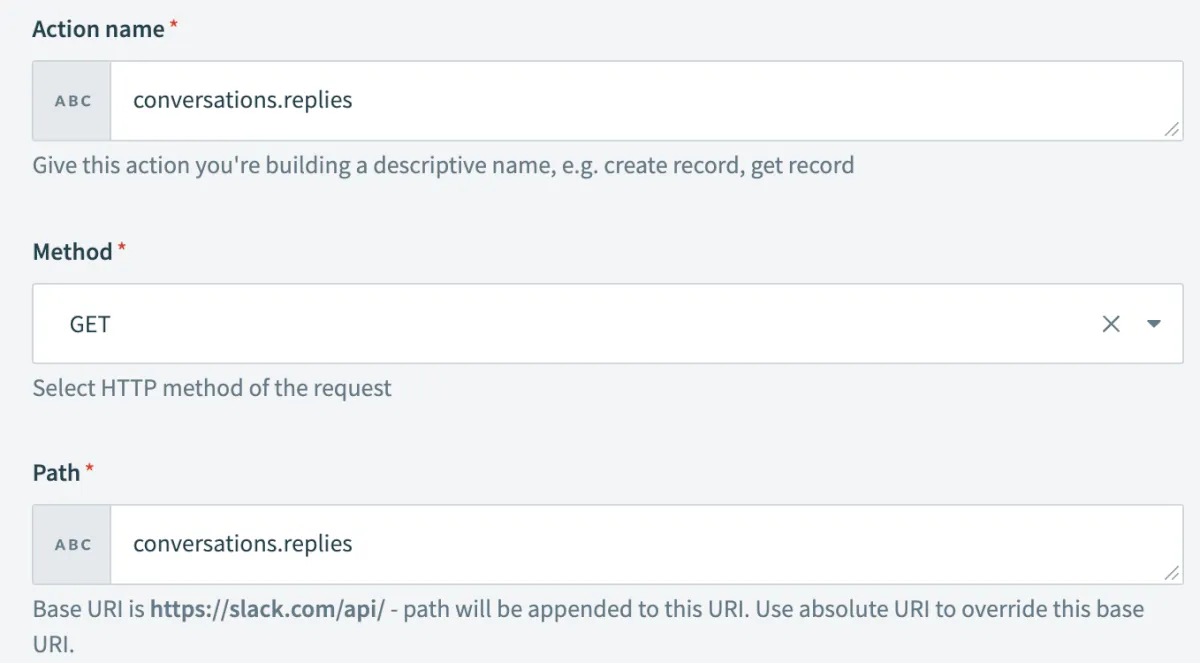Click the "Method" field label
The width and height of the screenshot is (1200, 663).
[x=72, y=252]
